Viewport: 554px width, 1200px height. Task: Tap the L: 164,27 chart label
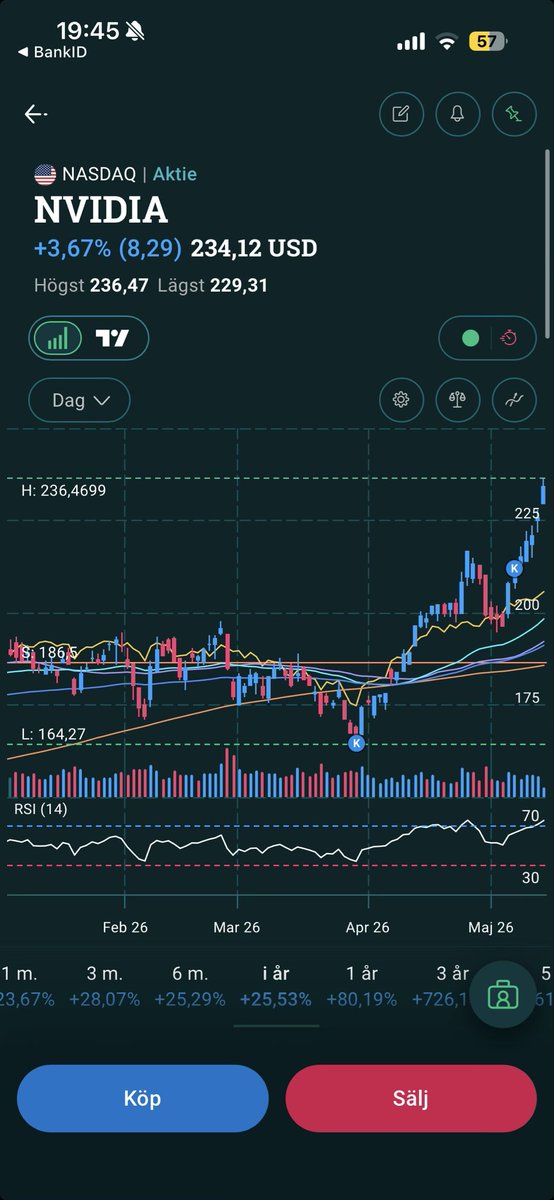coord(53,734)
